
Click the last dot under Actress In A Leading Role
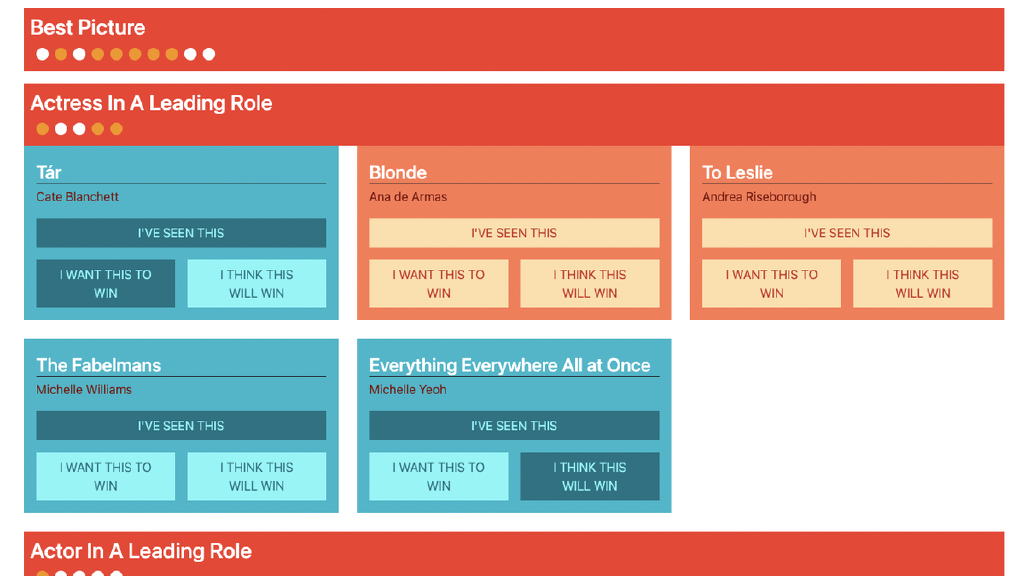point(116,129)
